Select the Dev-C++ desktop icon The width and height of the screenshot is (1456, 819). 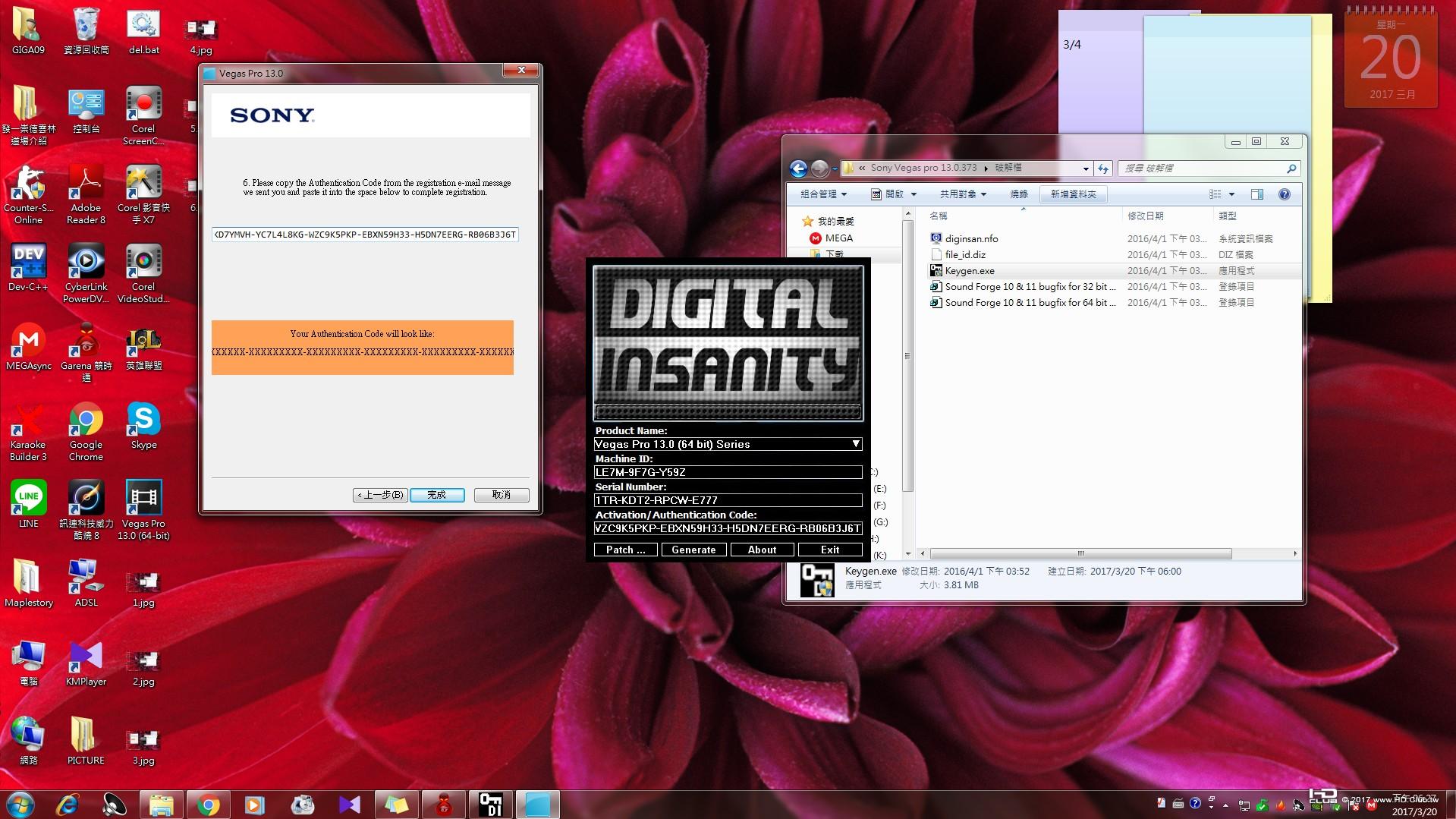(28, 267)
